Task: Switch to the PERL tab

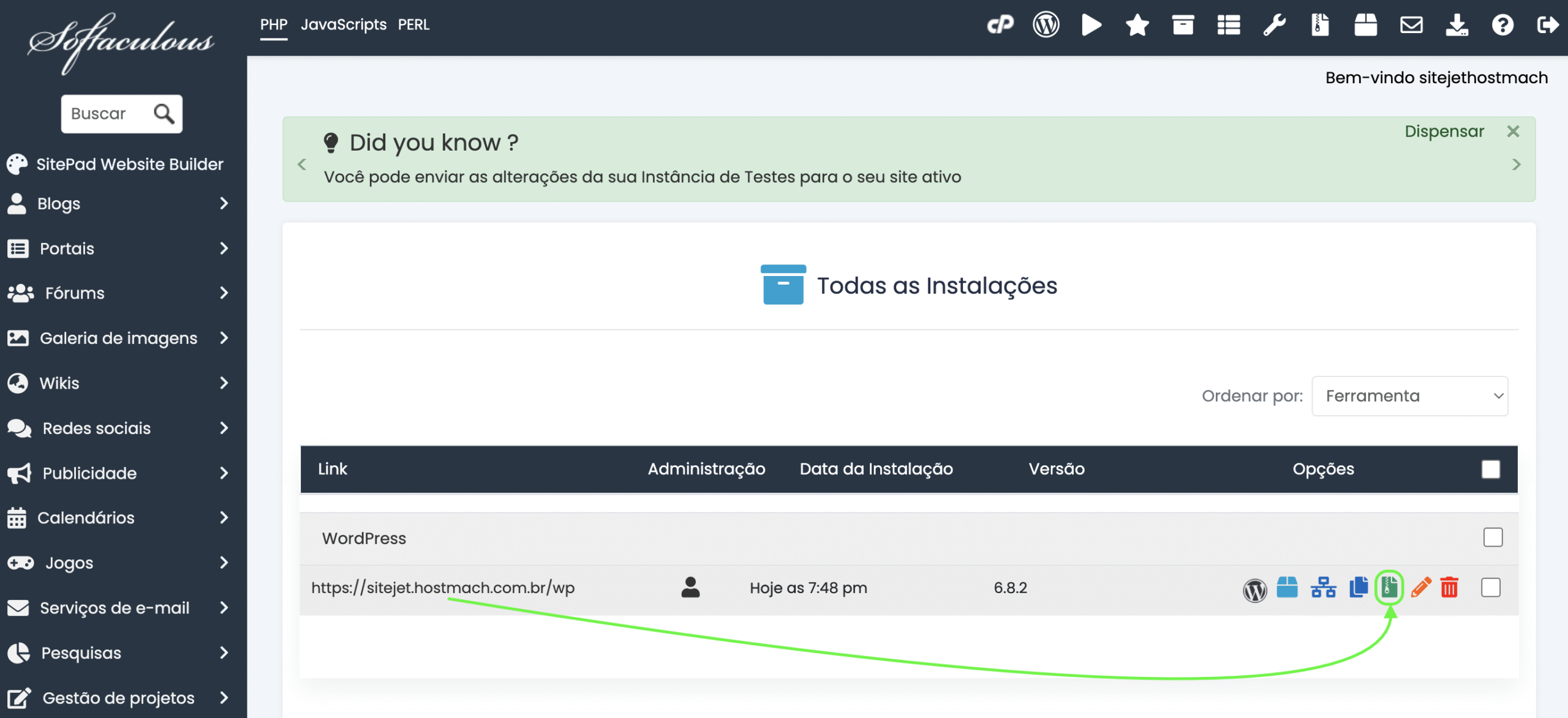Action: click(x=413, y=25)
